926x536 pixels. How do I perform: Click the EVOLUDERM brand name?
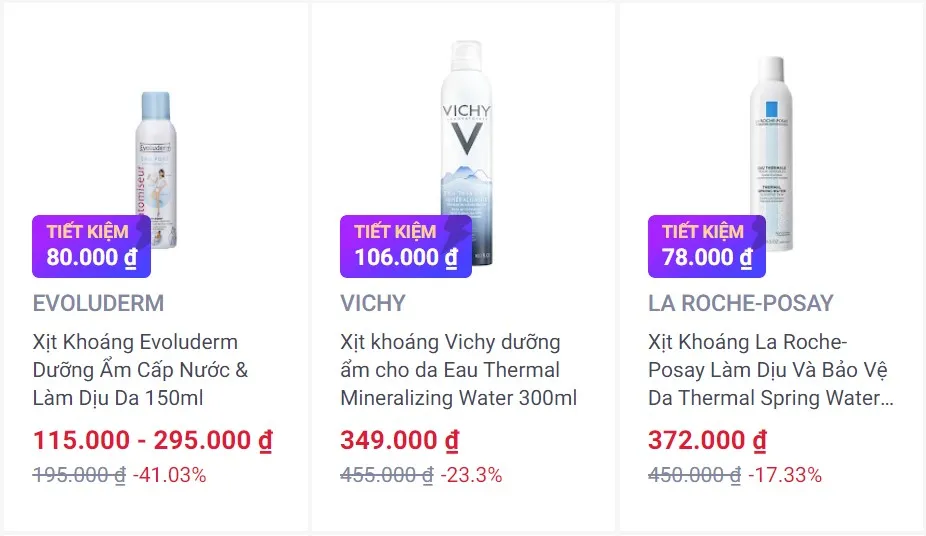point(98,303)
